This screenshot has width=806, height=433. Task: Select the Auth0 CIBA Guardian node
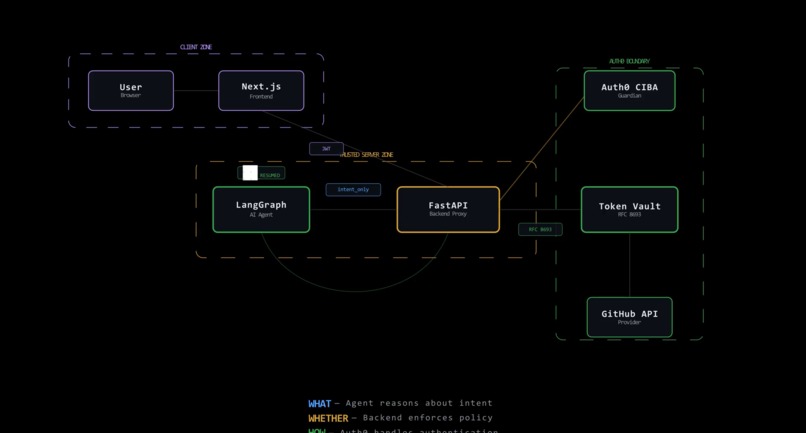[629, 91]
